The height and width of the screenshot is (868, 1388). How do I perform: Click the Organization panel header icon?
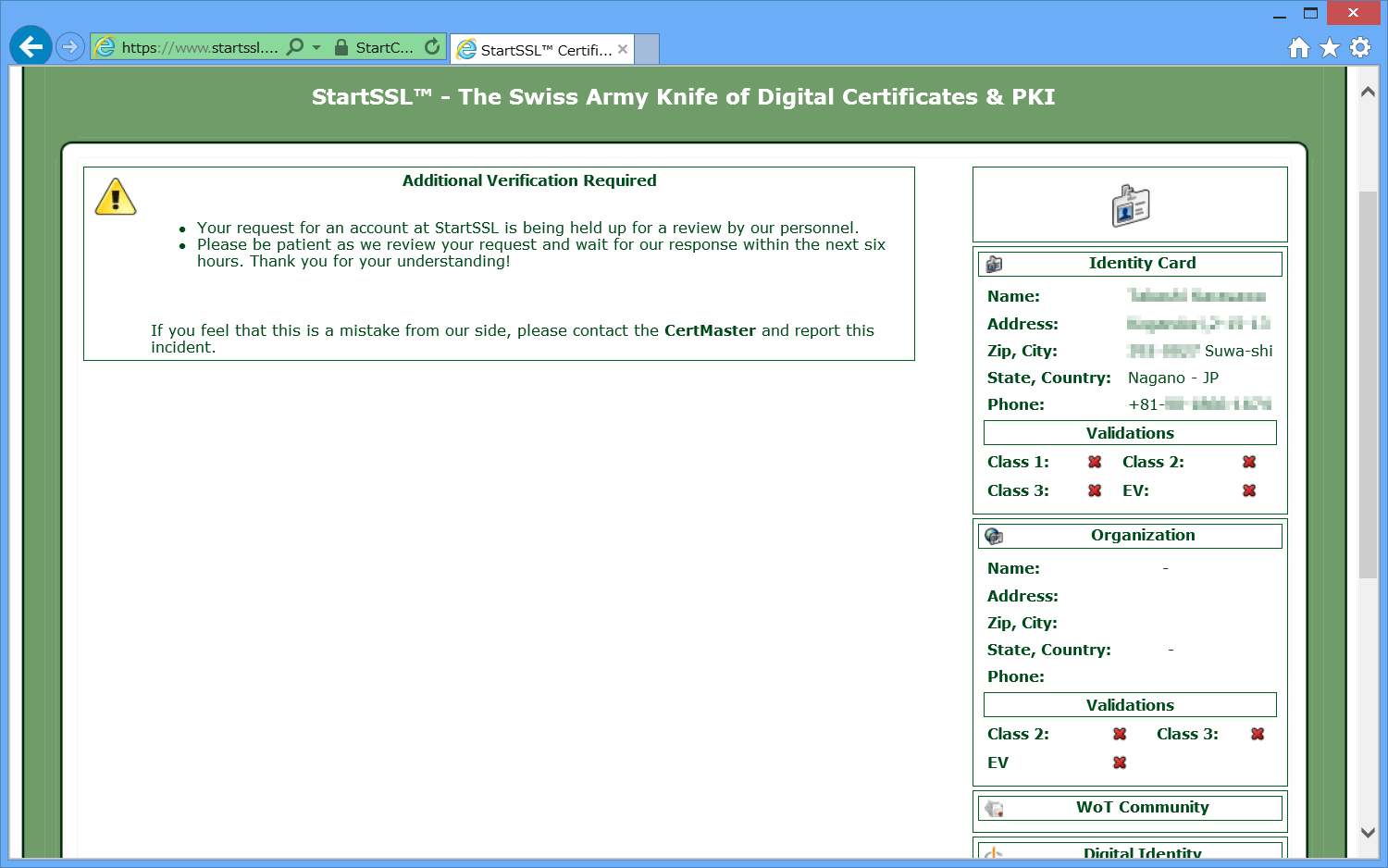pyautogui.click(x=995, y=536)
